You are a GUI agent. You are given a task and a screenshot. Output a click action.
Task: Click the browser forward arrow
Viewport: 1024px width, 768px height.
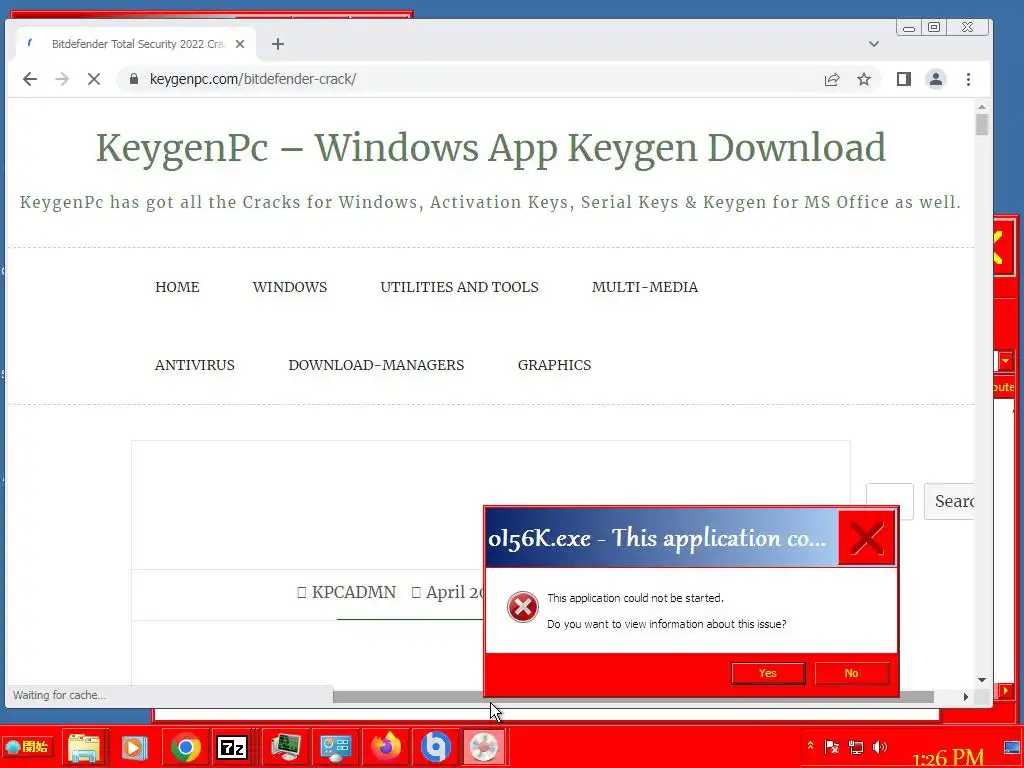(62, 79)
